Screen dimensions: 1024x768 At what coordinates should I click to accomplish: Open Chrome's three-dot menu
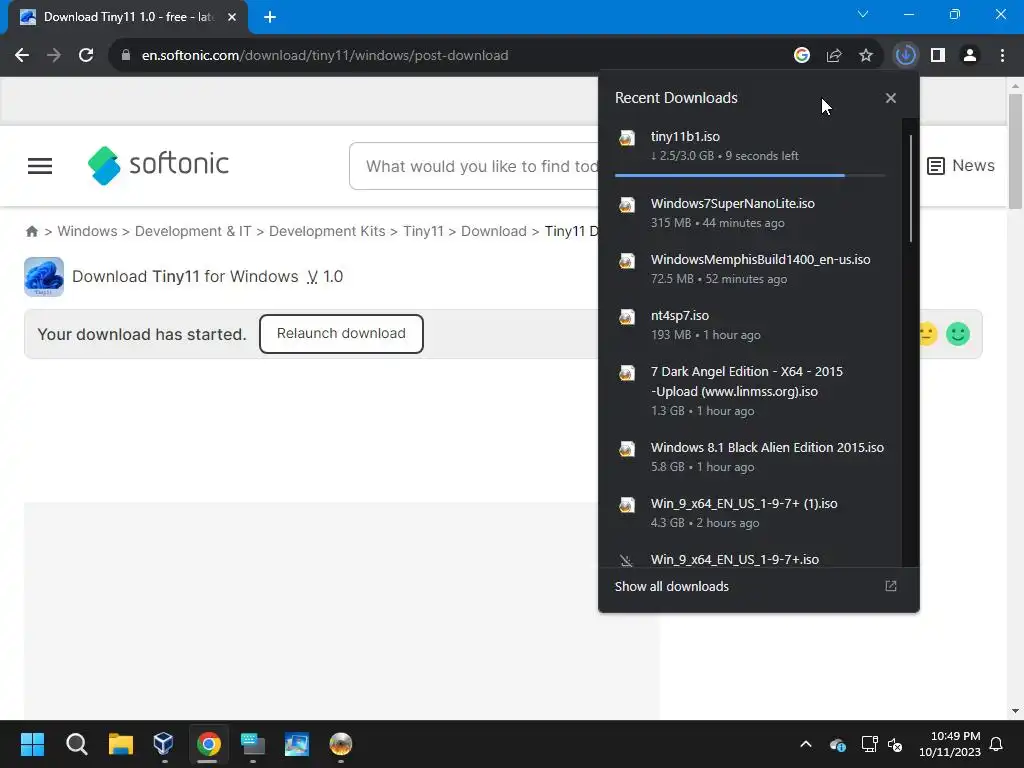(x=1002, y=56)
